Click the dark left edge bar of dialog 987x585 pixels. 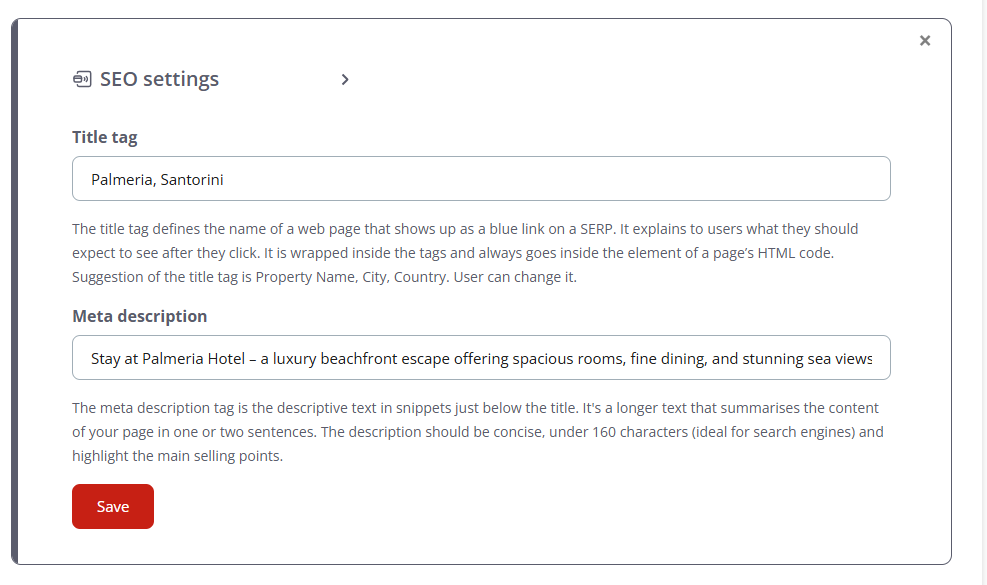[15, 292]
